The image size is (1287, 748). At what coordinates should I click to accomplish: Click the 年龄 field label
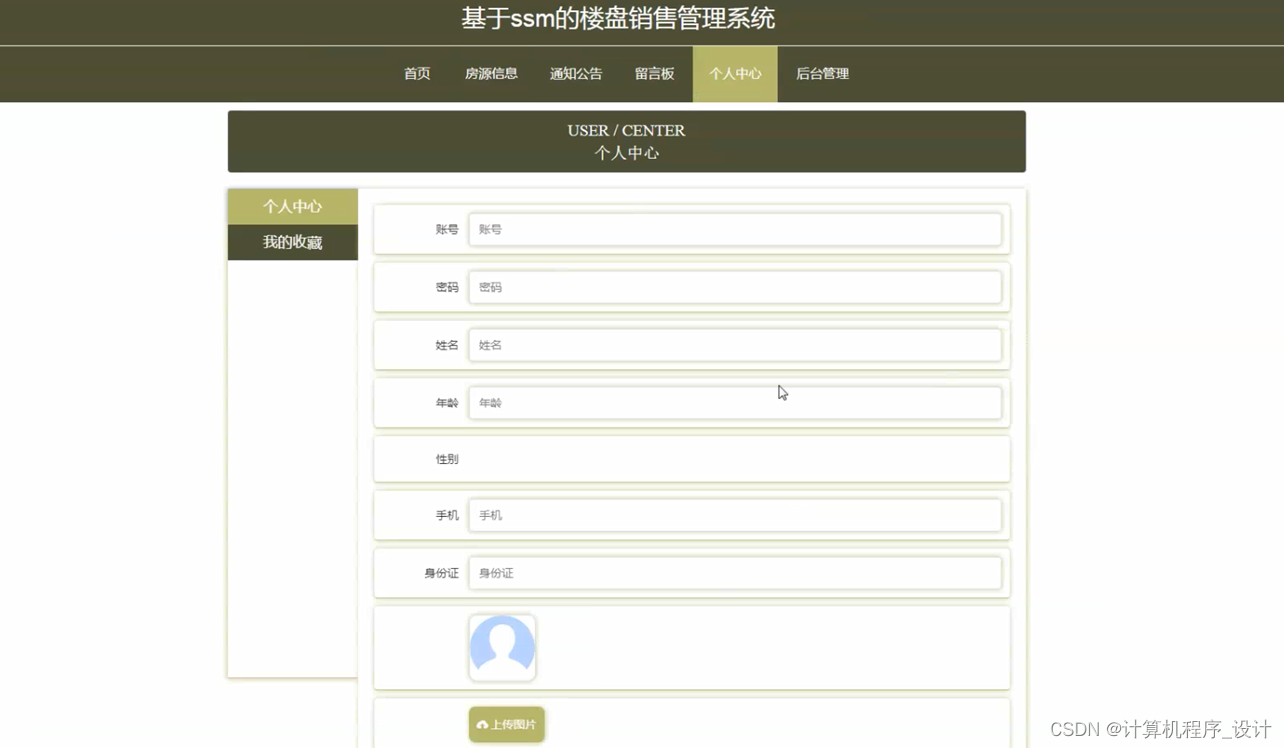[x=447, y=404]
